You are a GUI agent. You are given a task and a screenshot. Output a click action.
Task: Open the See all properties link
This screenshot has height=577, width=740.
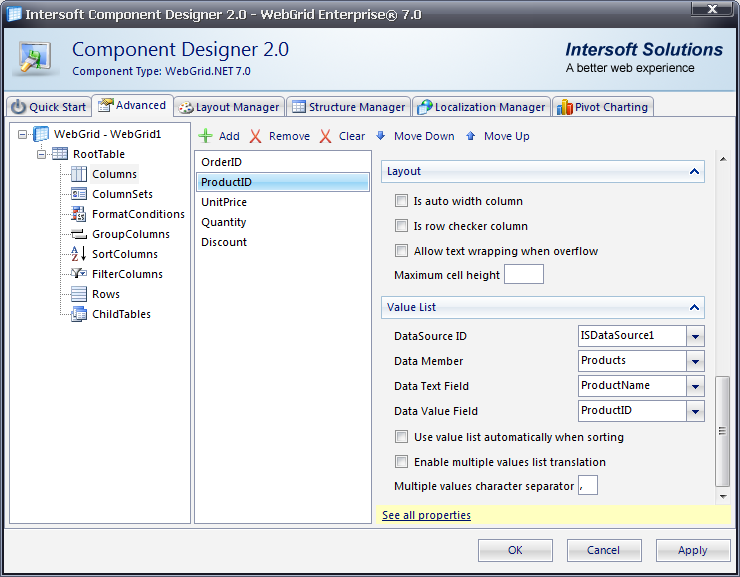(x=426, y=515)
